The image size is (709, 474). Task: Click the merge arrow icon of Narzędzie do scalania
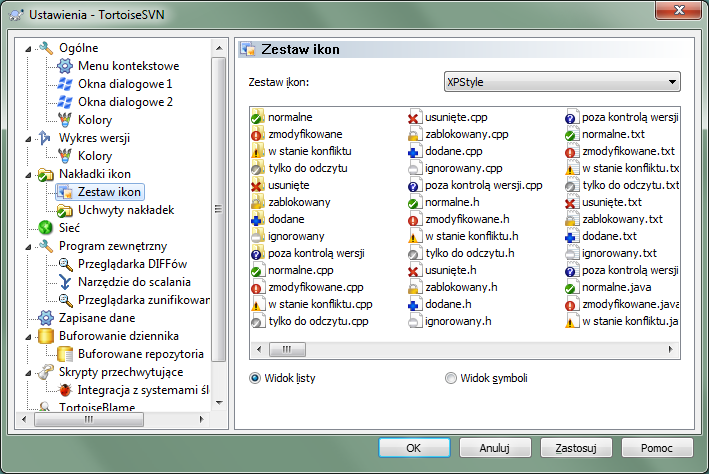pos(65,282)
